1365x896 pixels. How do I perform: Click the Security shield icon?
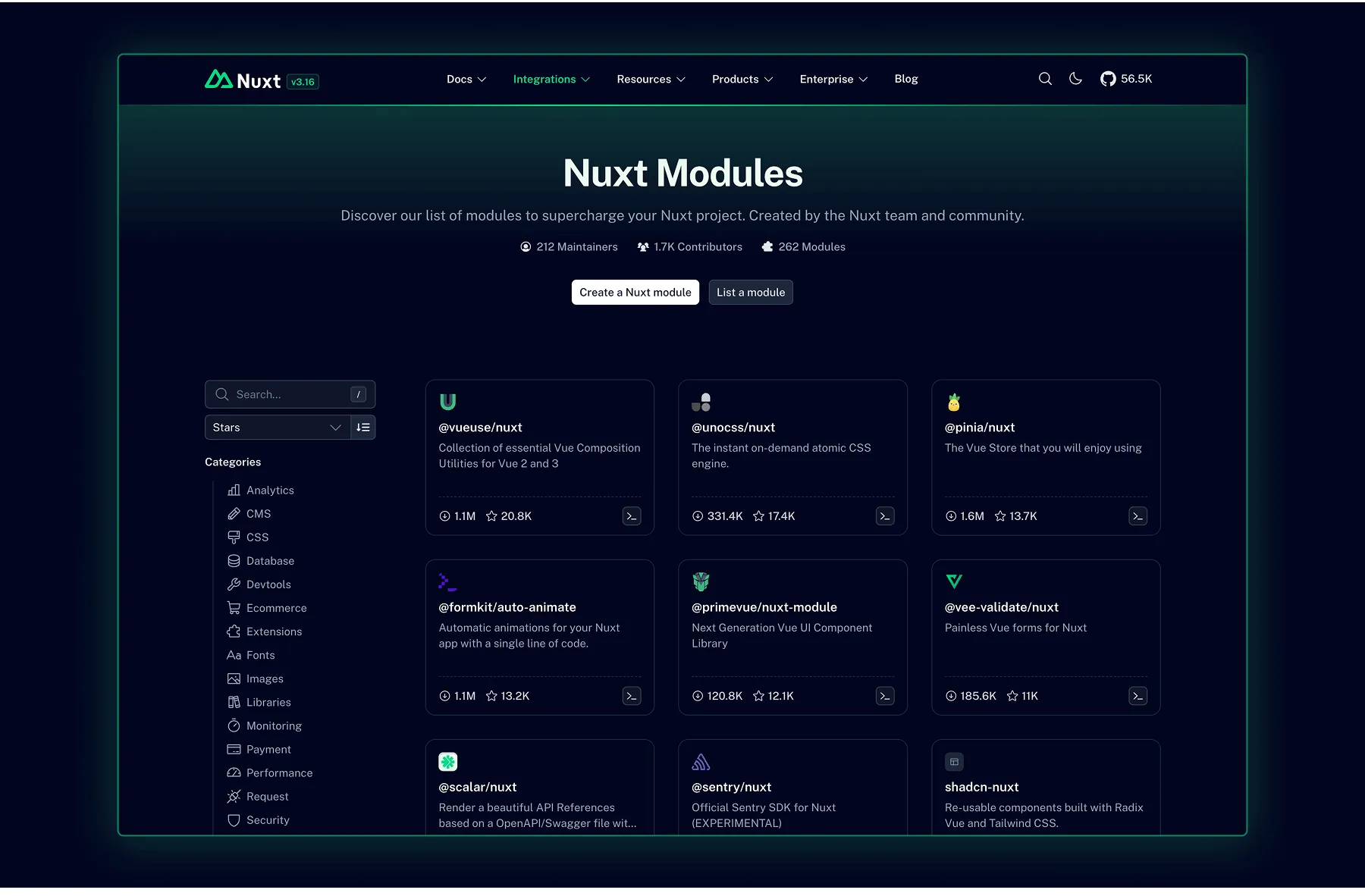point(234,820)
